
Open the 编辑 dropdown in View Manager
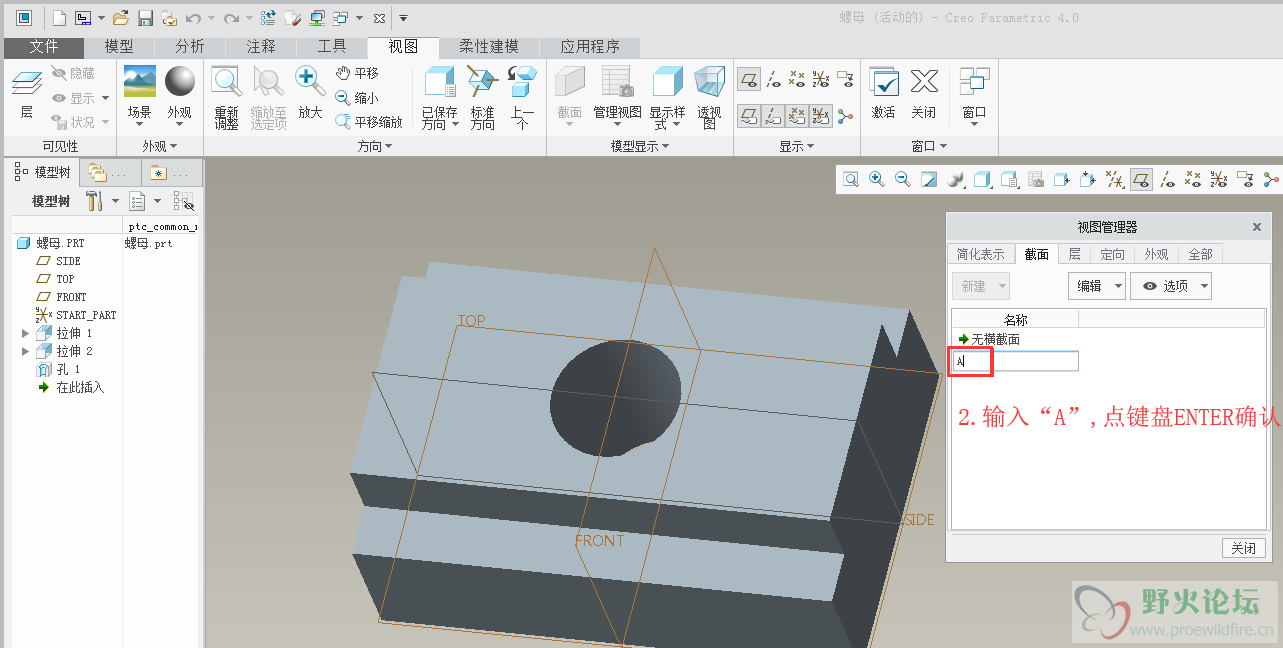click(1097, 286)
